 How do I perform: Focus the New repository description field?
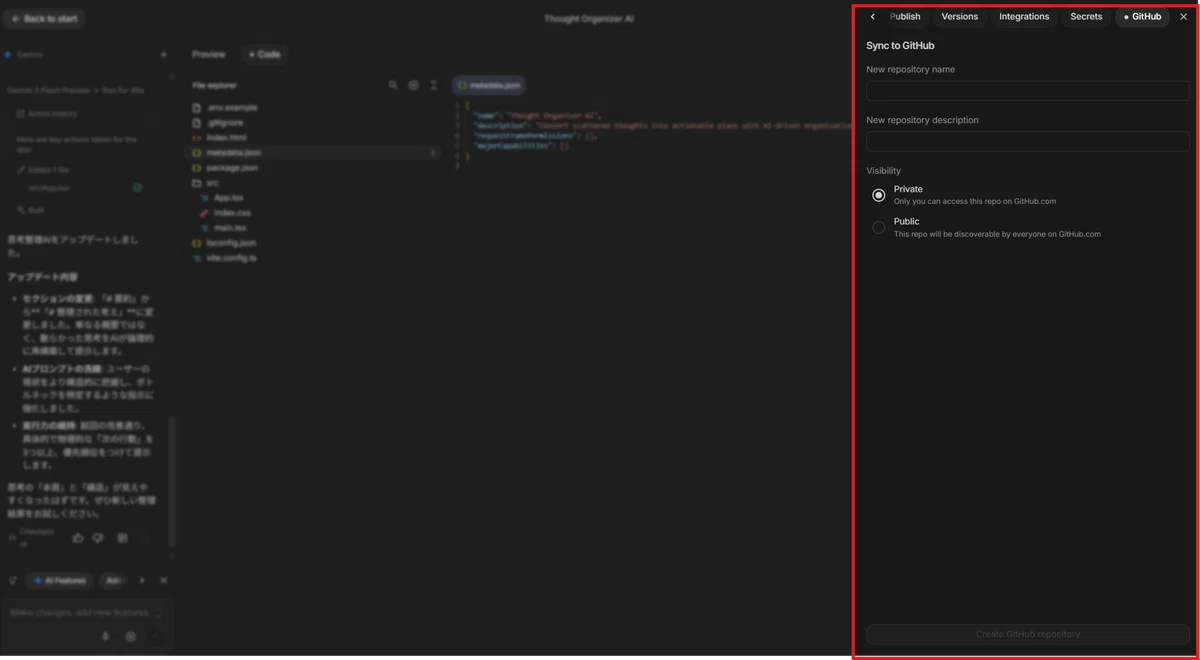tap(1028, 141)
